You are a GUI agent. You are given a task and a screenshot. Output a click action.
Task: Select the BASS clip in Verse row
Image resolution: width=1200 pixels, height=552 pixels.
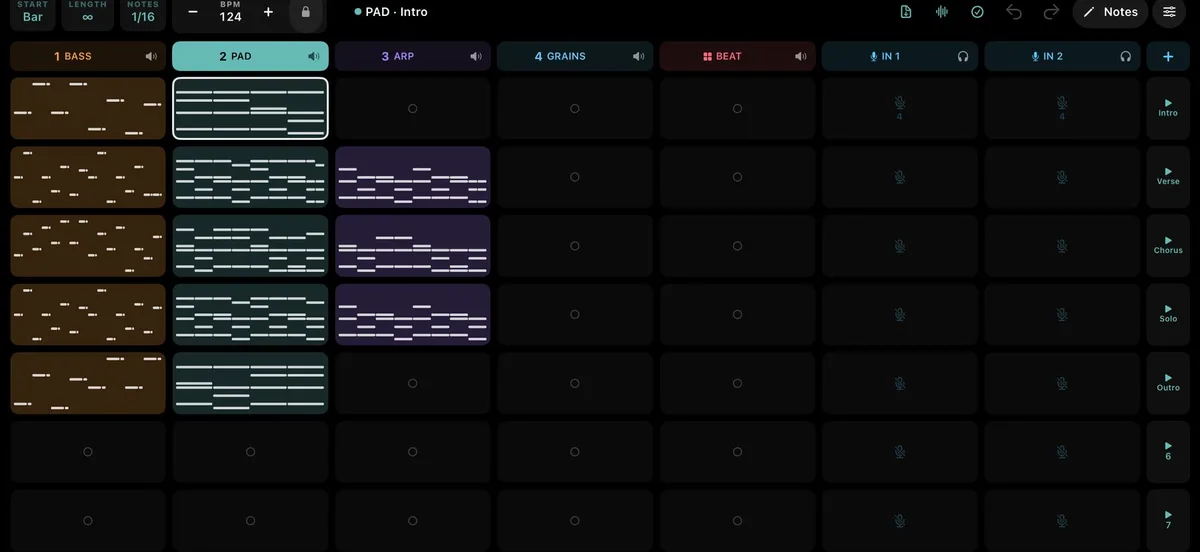point(88,177)
